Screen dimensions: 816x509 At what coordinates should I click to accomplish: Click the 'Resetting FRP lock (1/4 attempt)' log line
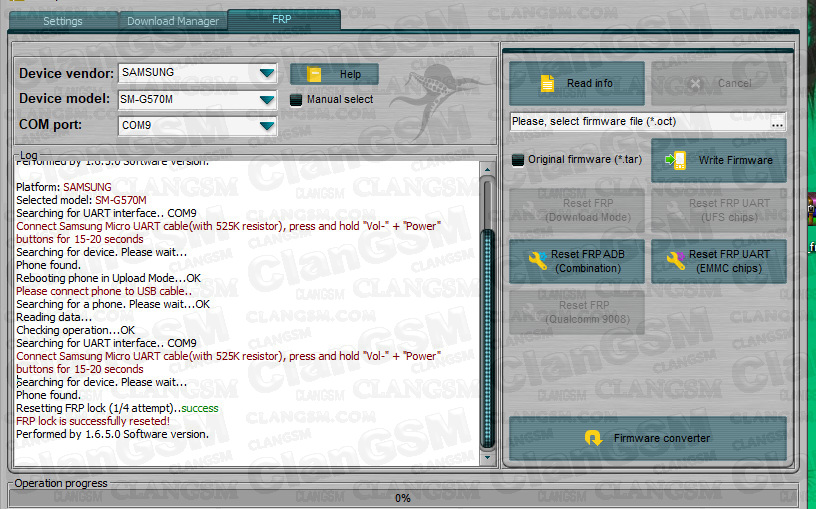pyautogui.click(x=117, y=408)
